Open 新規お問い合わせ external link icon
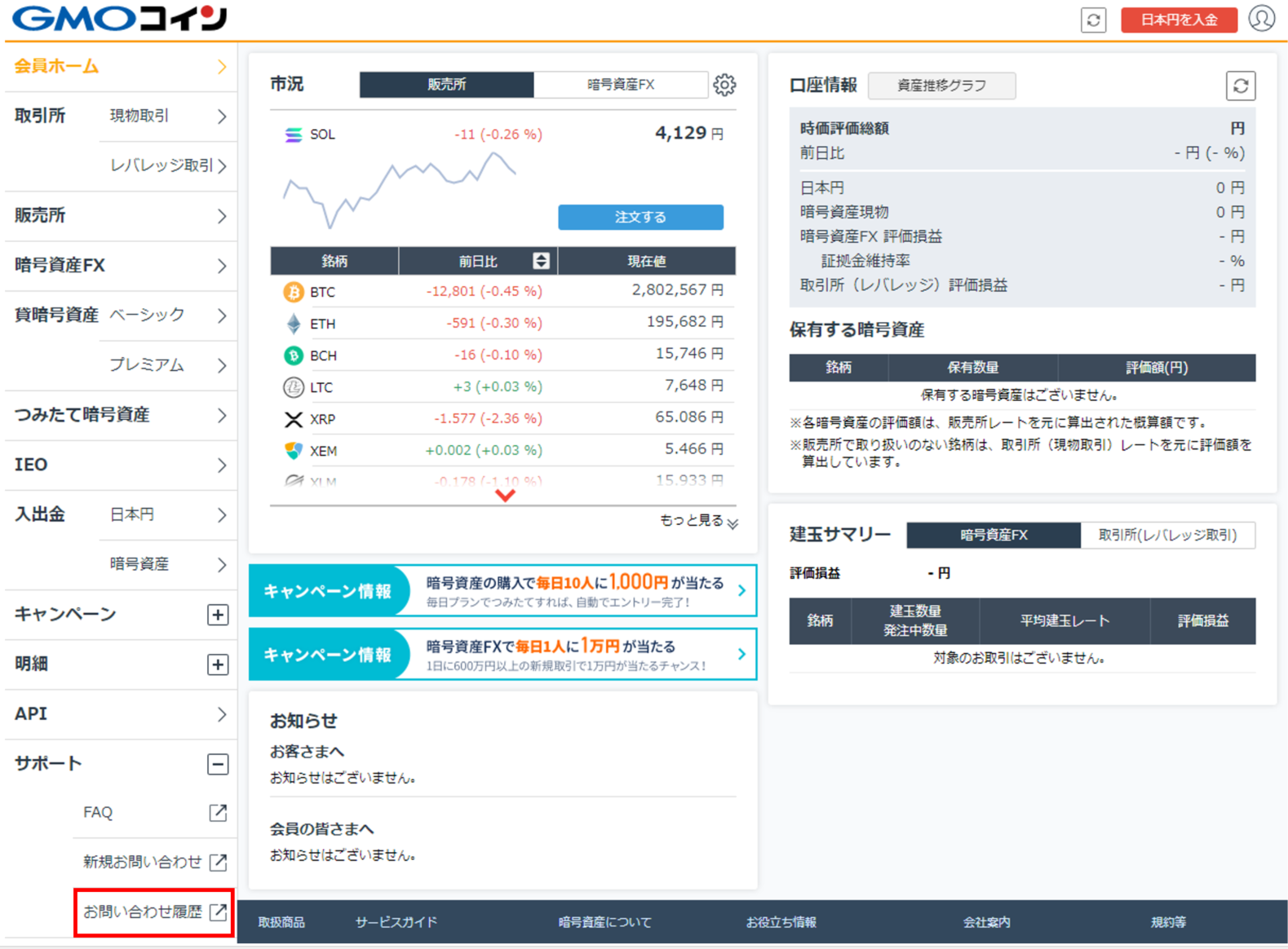1288x949 pixels. (x=218, y=862)
